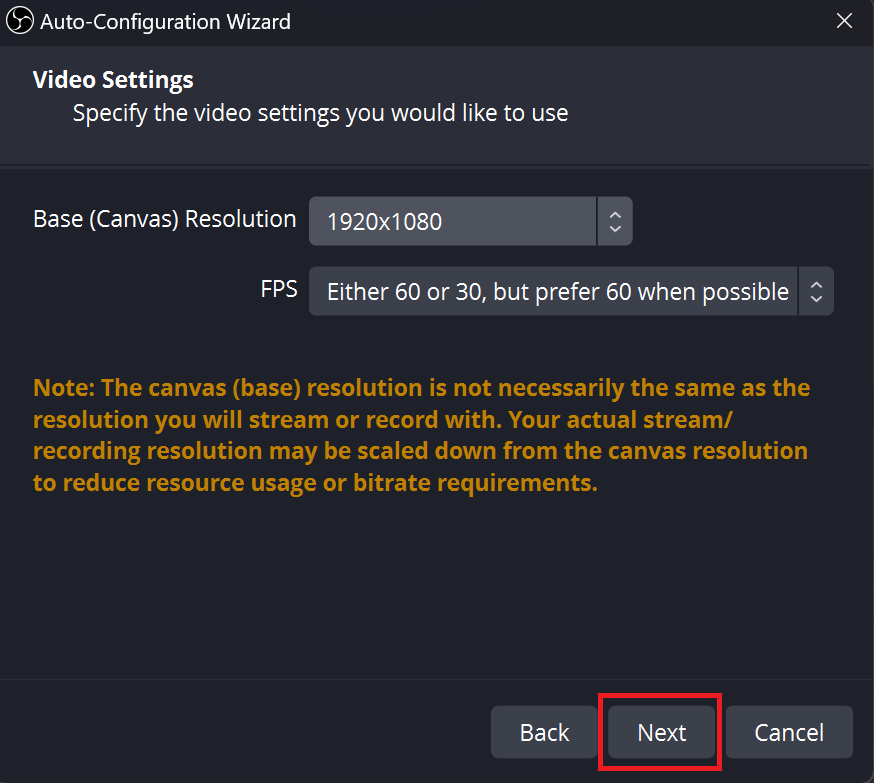Click the OBS logo in title bar
The width and height of the screenshot is (874, 783).
pyautogui.click(x=20, y=21)
